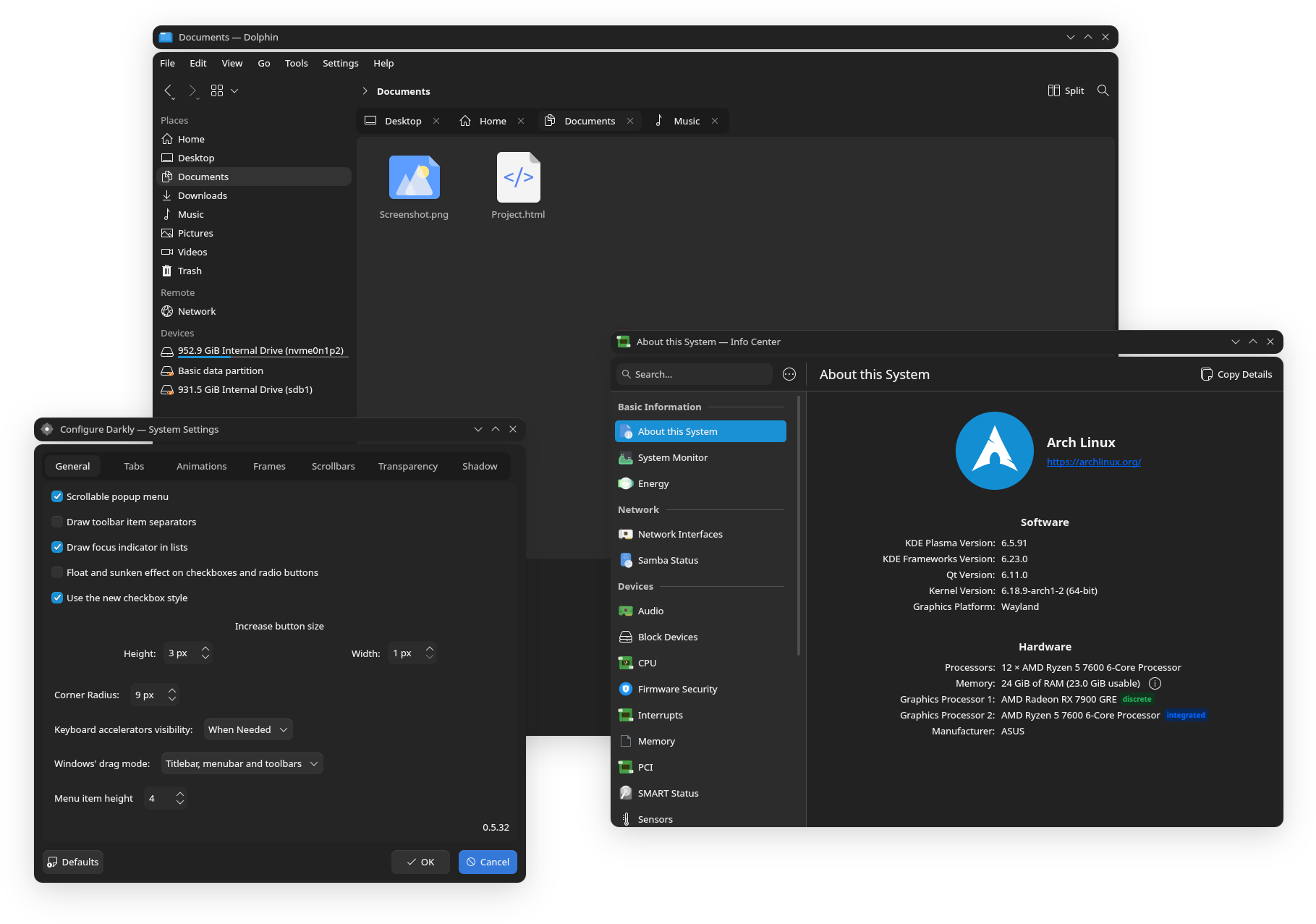Show memory info icon next to RAM

click(1155, 683)
